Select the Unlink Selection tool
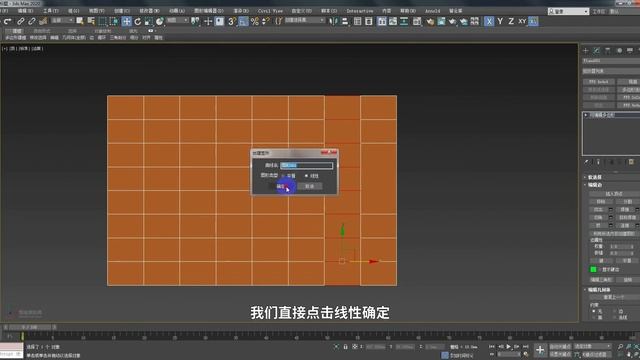The height and width of the screenshot is (360, 640). 31,21
